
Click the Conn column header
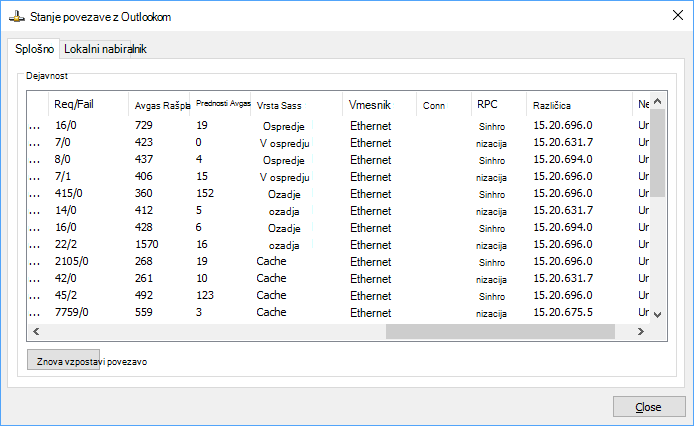pos(444,105)
